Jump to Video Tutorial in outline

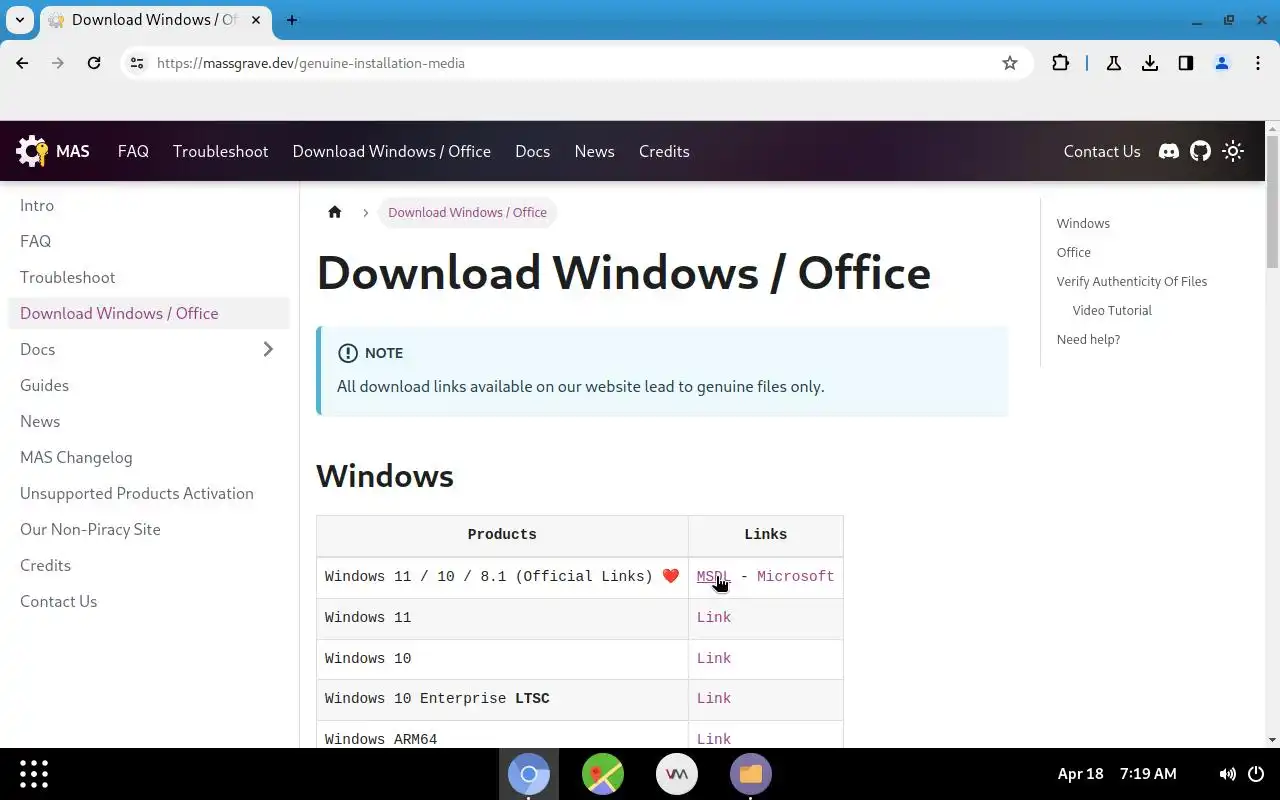coord(1112,310)
